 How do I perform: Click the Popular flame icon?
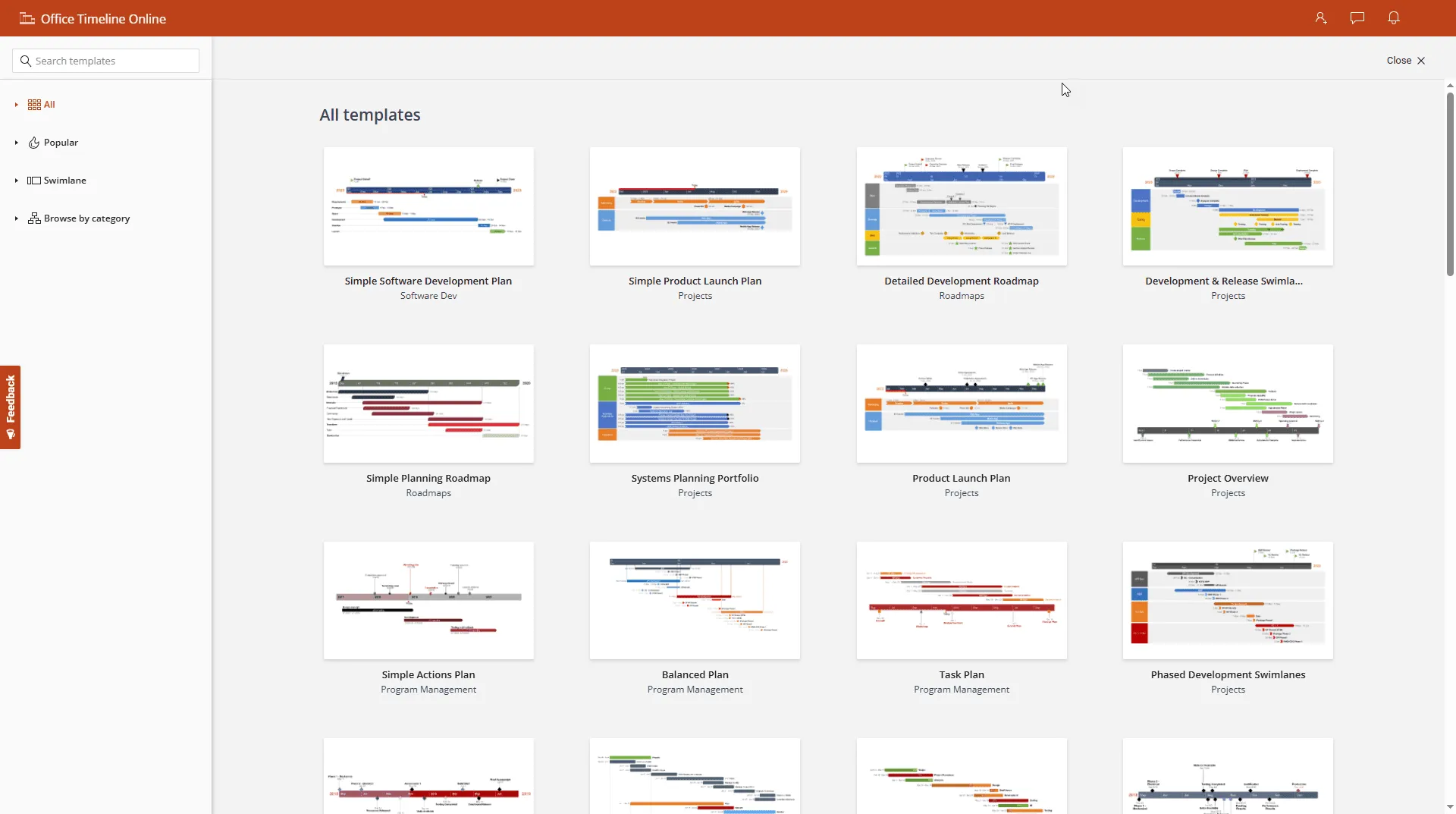34,143
